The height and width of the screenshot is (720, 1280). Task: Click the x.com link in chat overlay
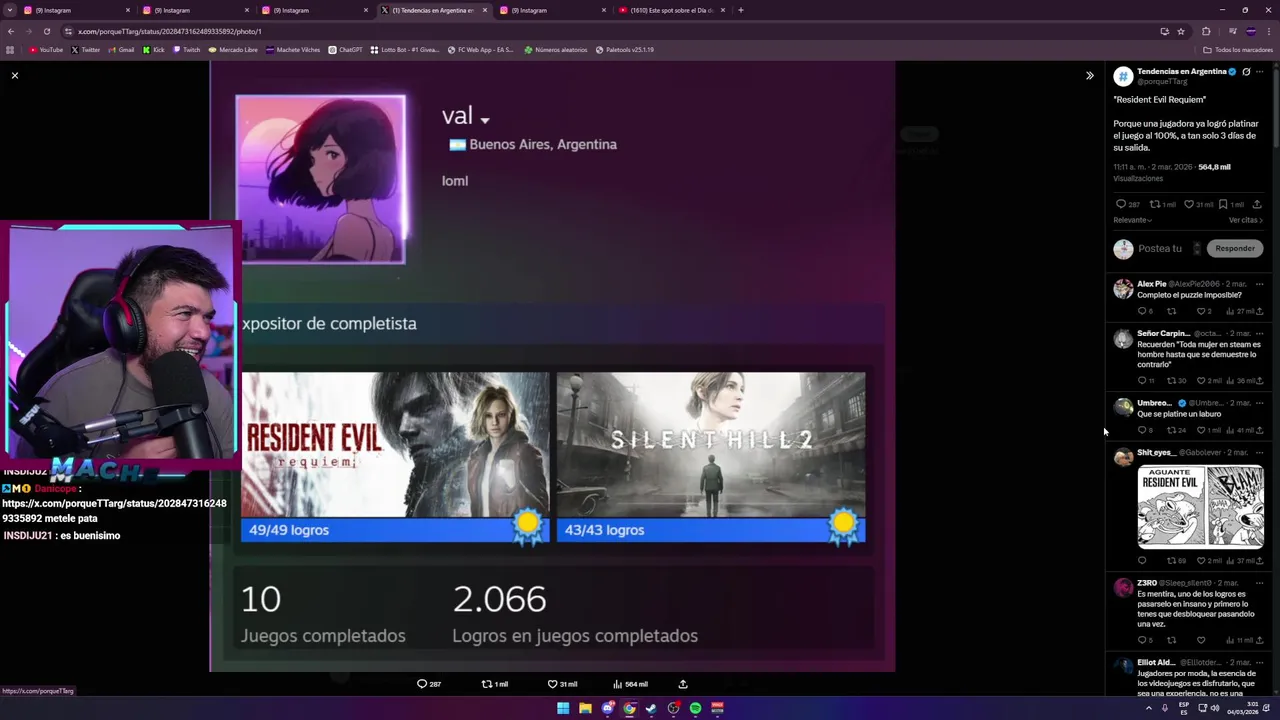tap(114, 511)
